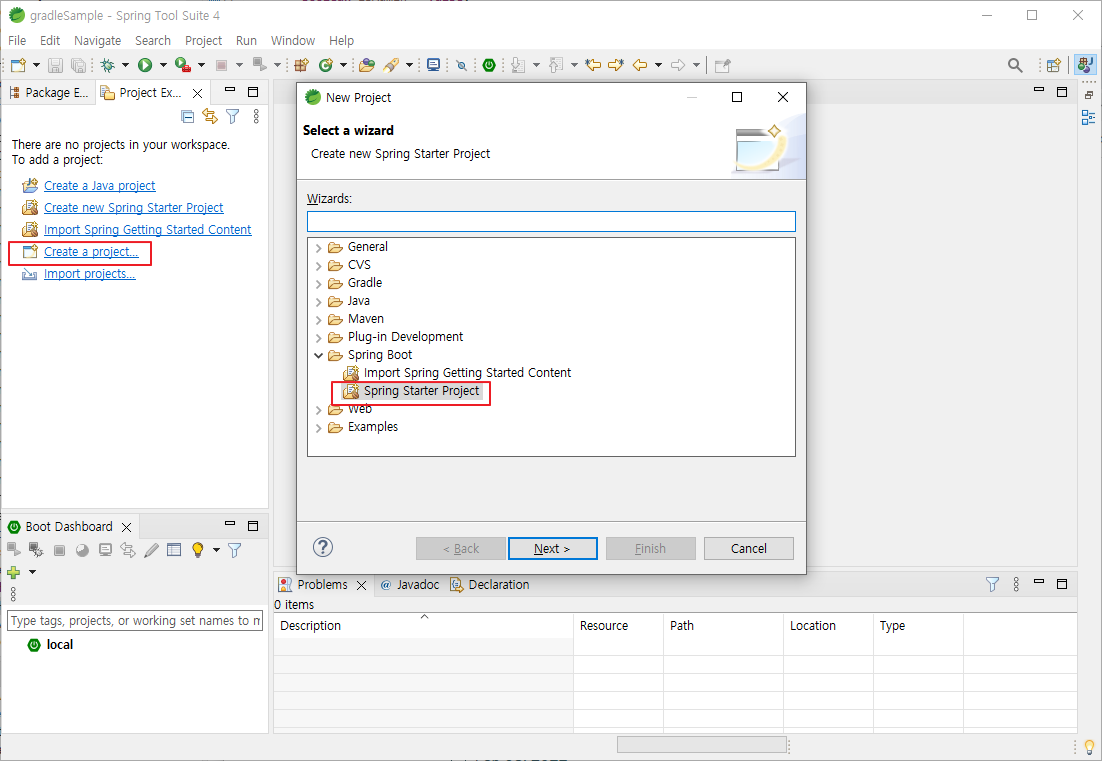
Task: Switch to the Declaration tab
Action: coord(490,585)
